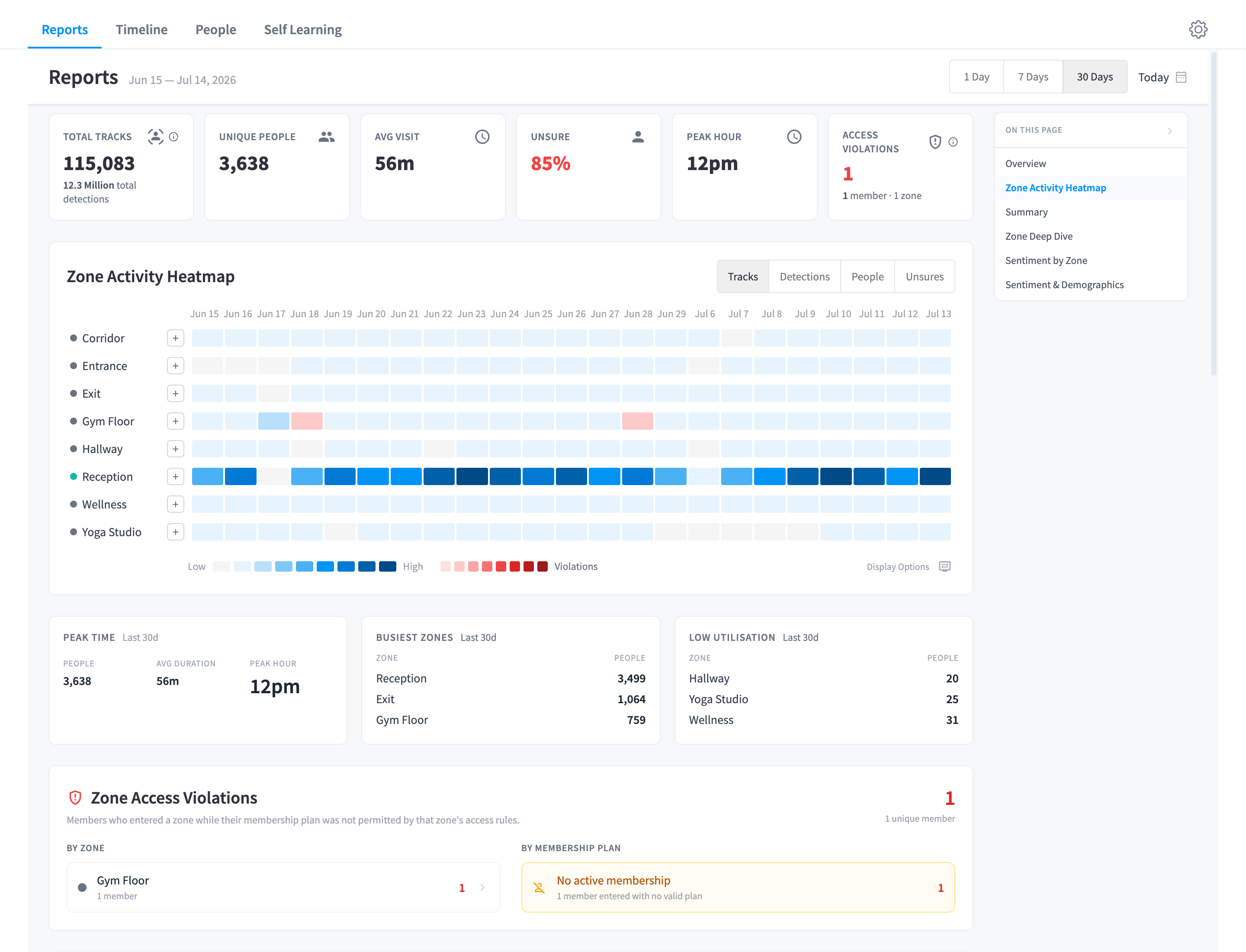Open the Today calendar icon
This screenshot has height=952, width=1246.
[x=1182, y=77]
